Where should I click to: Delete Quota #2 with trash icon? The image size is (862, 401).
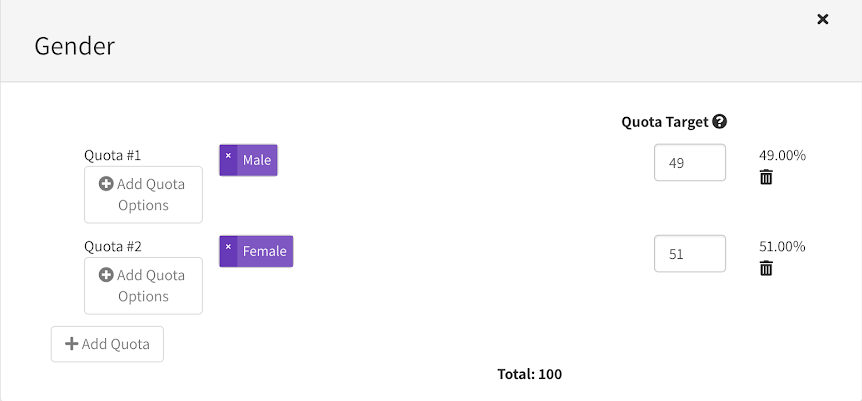(x=766, y=268)
